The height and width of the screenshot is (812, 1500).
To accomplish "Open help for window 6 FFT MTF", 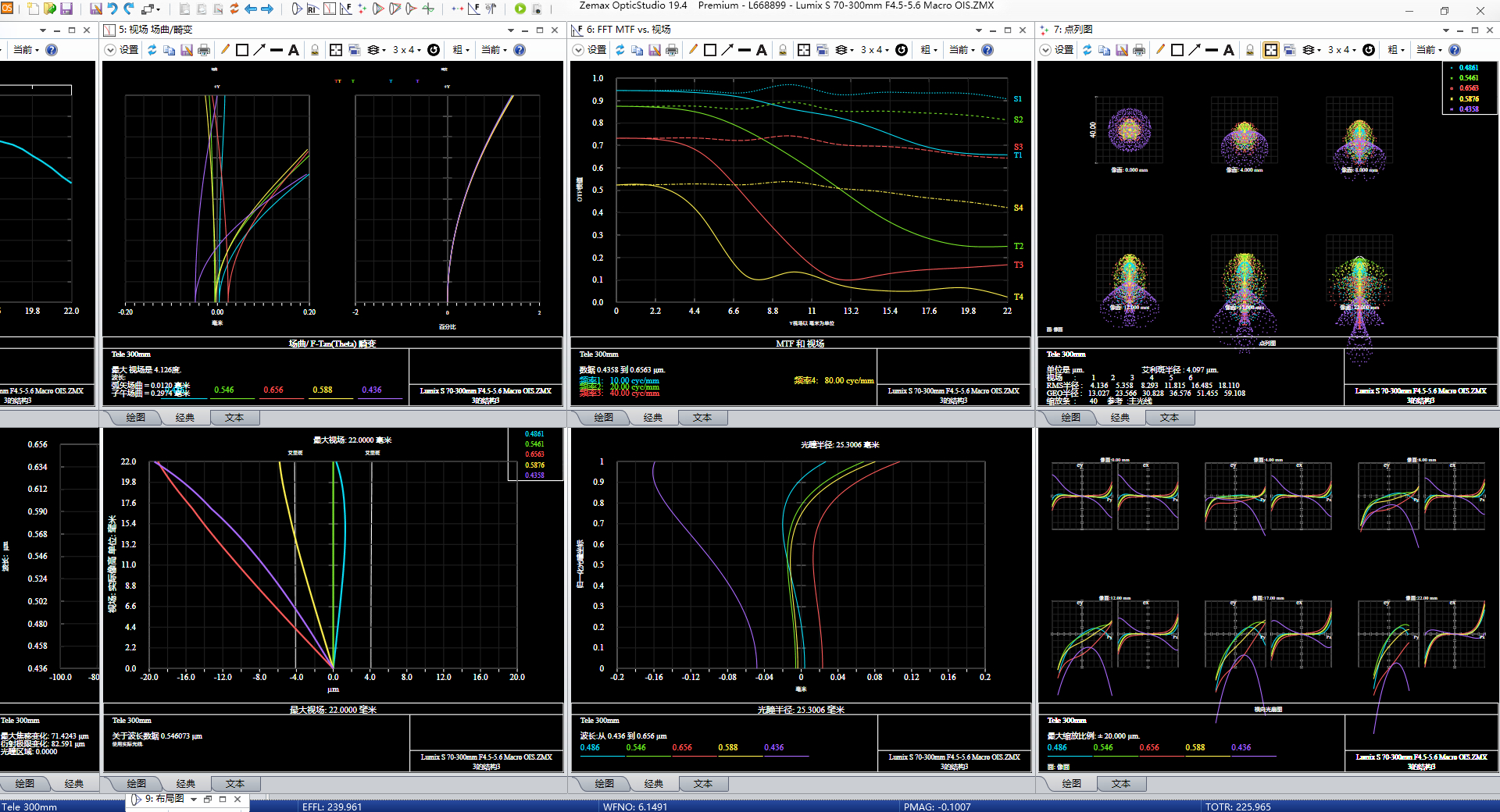I will (987, 50).
